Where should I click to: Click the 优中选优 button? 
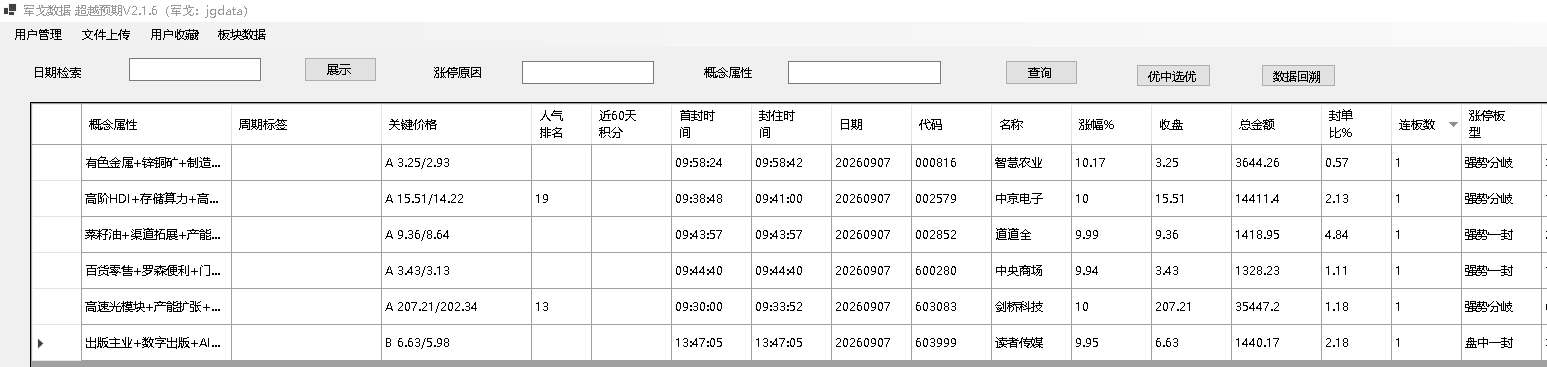1173,76
